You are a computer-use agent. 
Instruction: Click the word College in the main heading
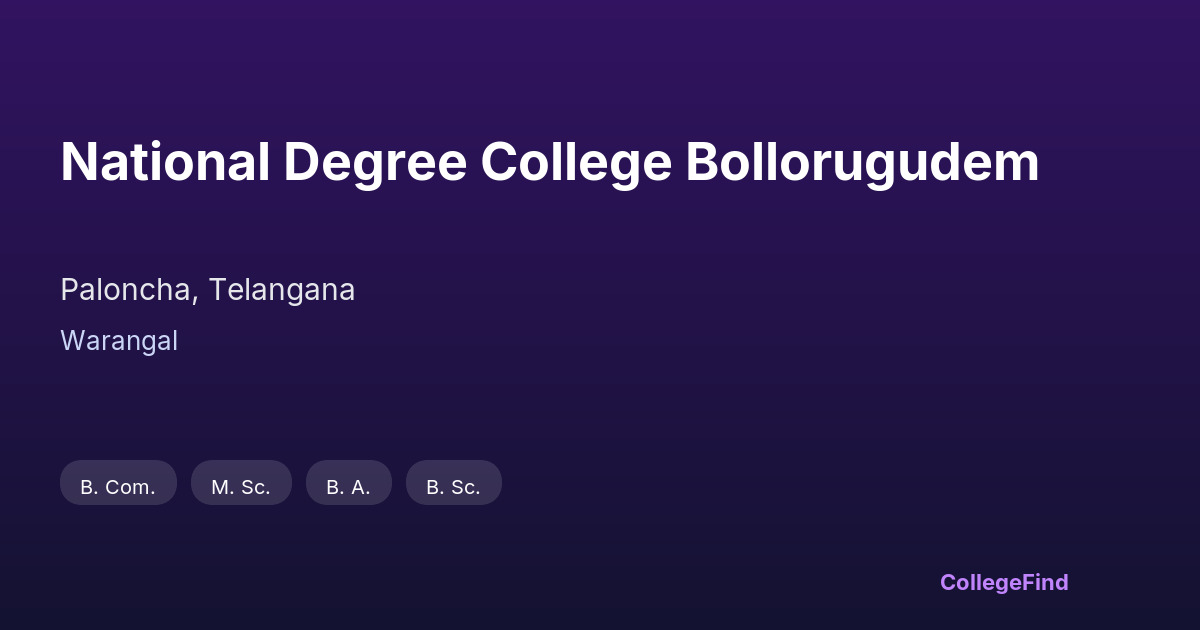[576, 162]
